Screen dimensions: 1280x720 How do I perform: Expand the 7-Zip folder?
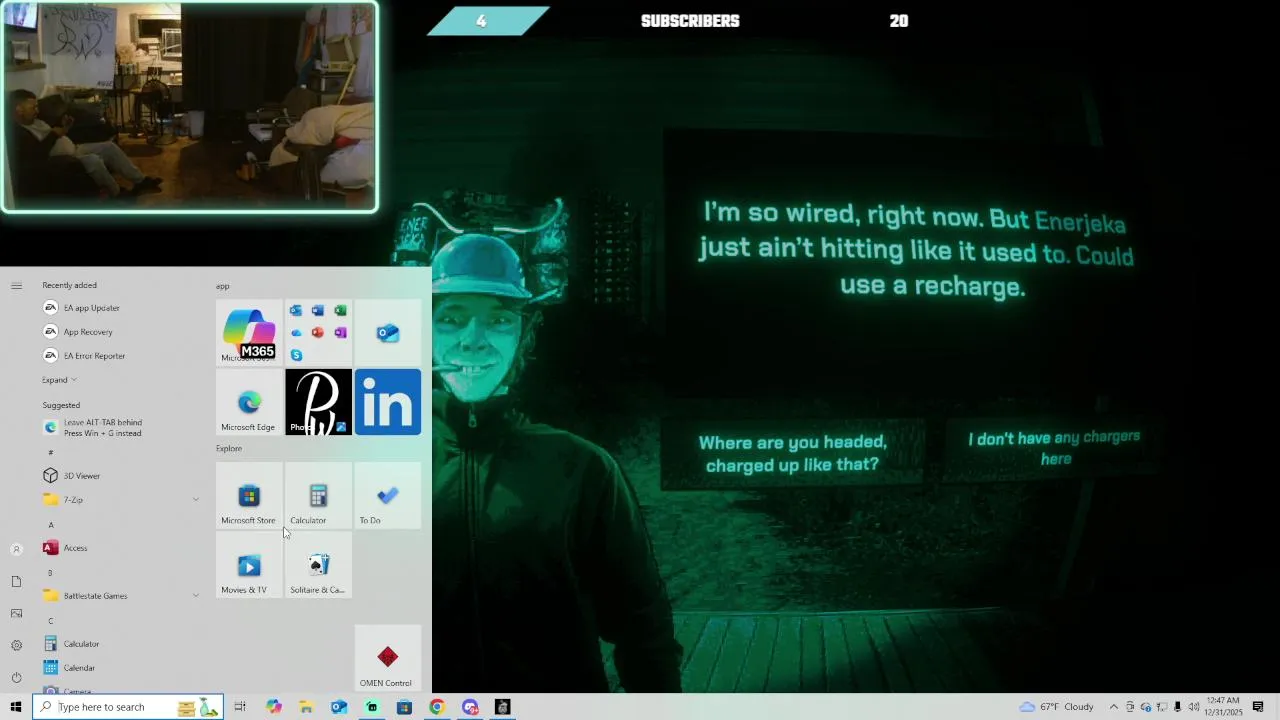click(x=120, y=500)
